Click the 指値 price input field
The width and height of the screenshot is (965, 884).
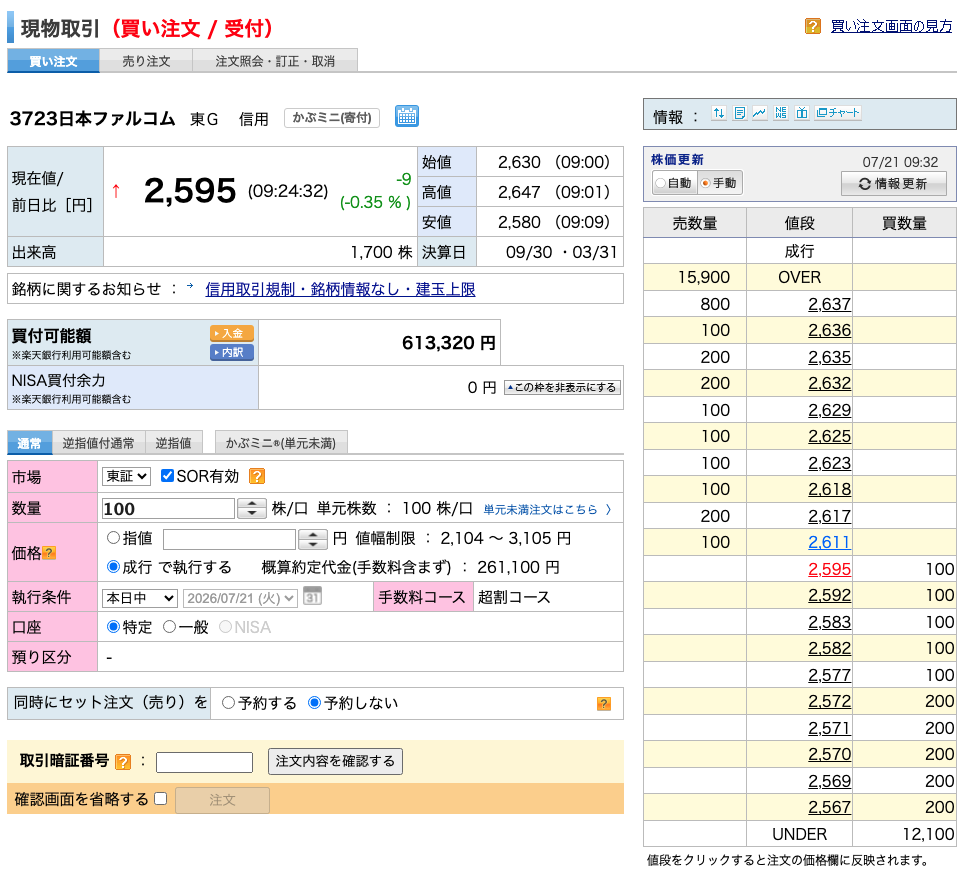point(229,539)
